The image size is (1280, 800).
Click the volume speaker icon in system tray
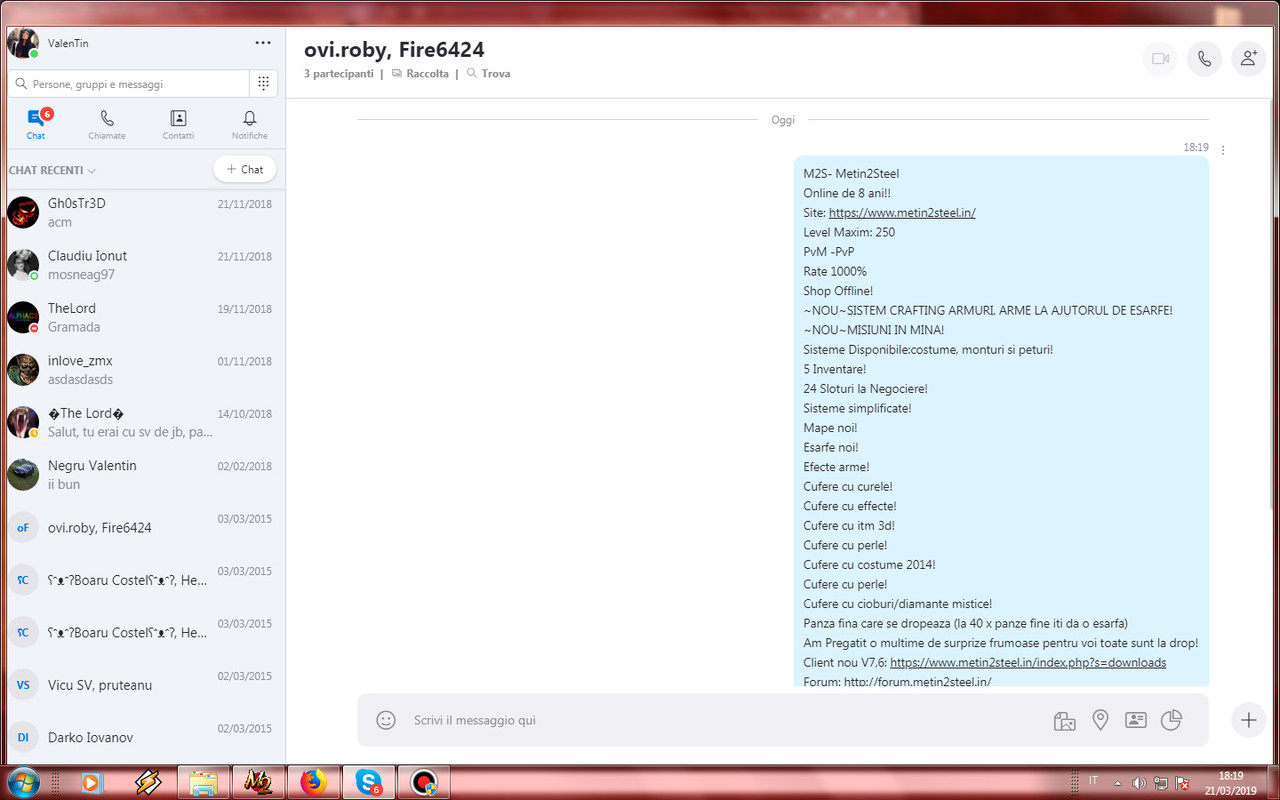[1138, 782]
